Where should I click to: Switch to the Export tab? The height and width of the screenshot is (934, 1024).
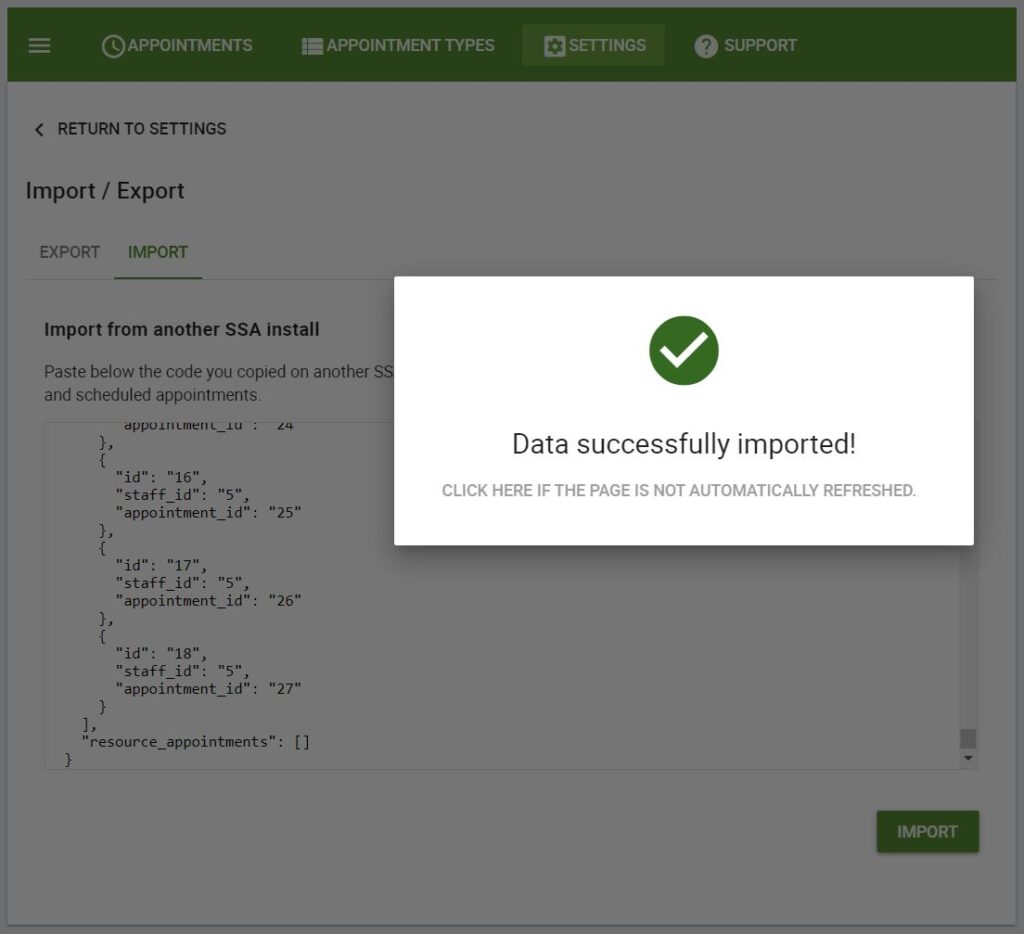(x=70, y=252)
